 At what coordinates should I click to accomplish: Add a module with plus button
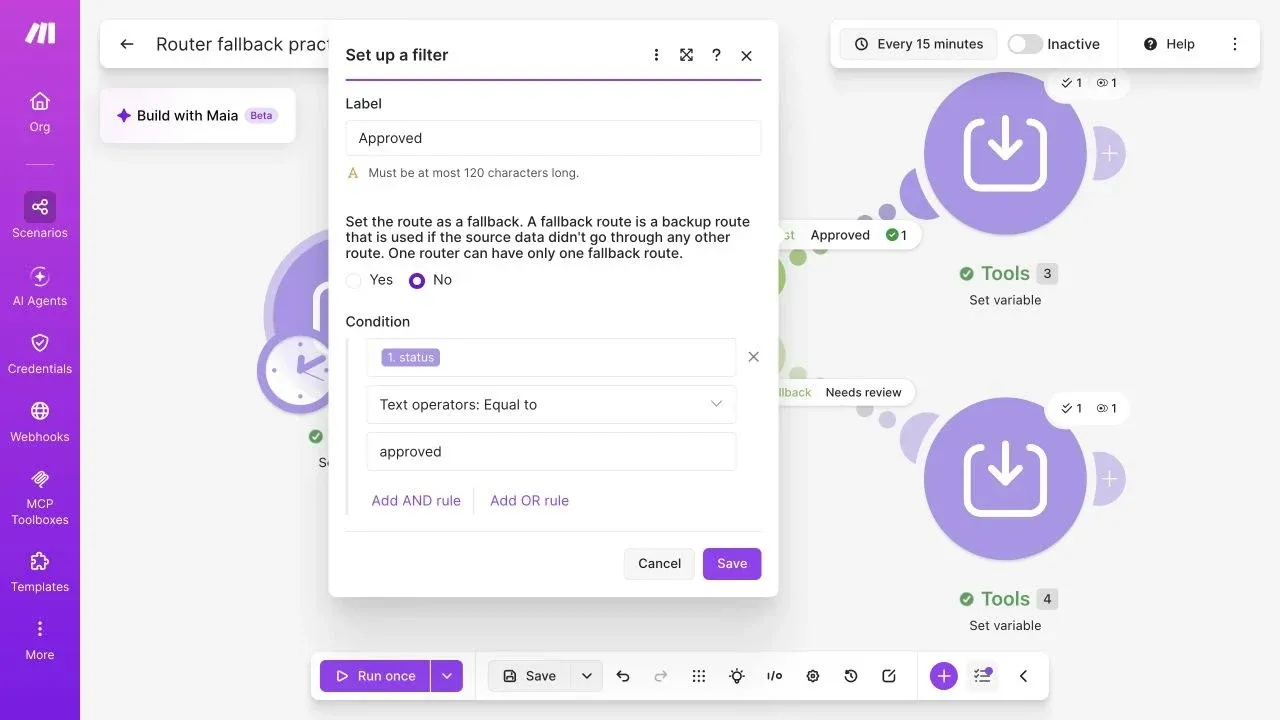944,676
